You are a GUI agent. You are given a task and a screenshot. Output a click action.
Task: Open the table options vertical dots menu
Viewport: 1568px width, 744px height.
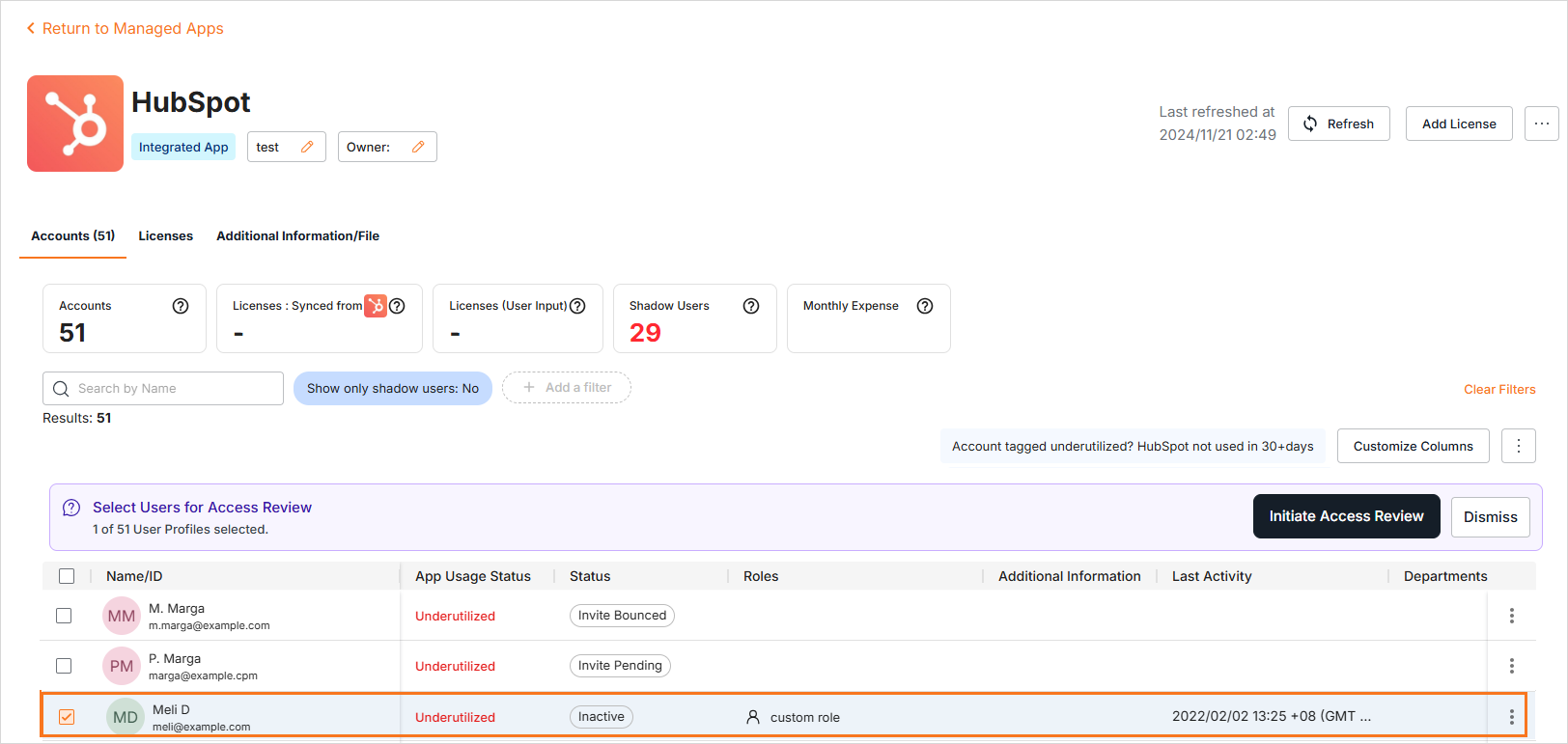pyautogui.click(x=1519, y=446)
